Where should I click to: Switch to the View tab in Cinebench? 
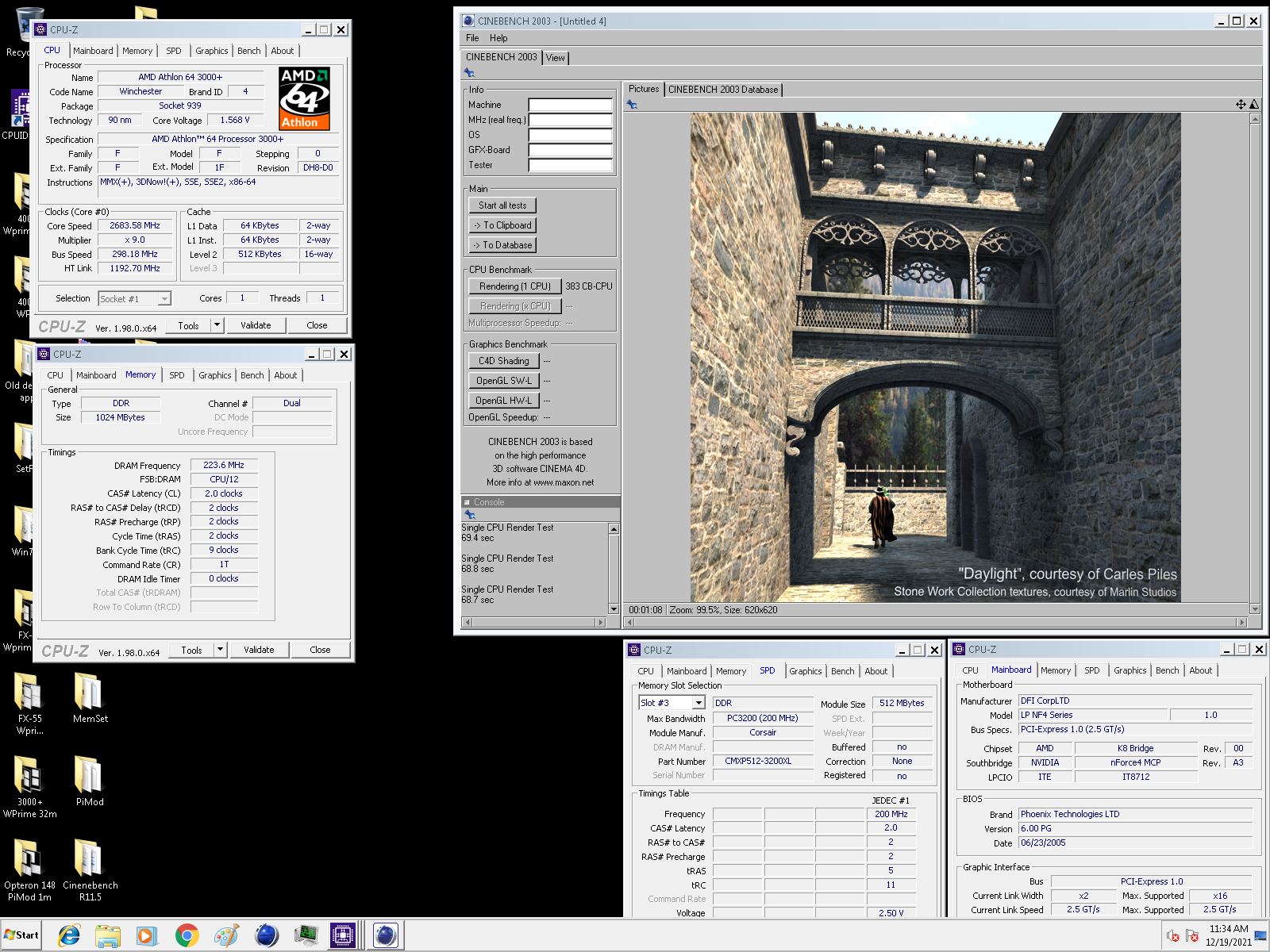(556, 58)
